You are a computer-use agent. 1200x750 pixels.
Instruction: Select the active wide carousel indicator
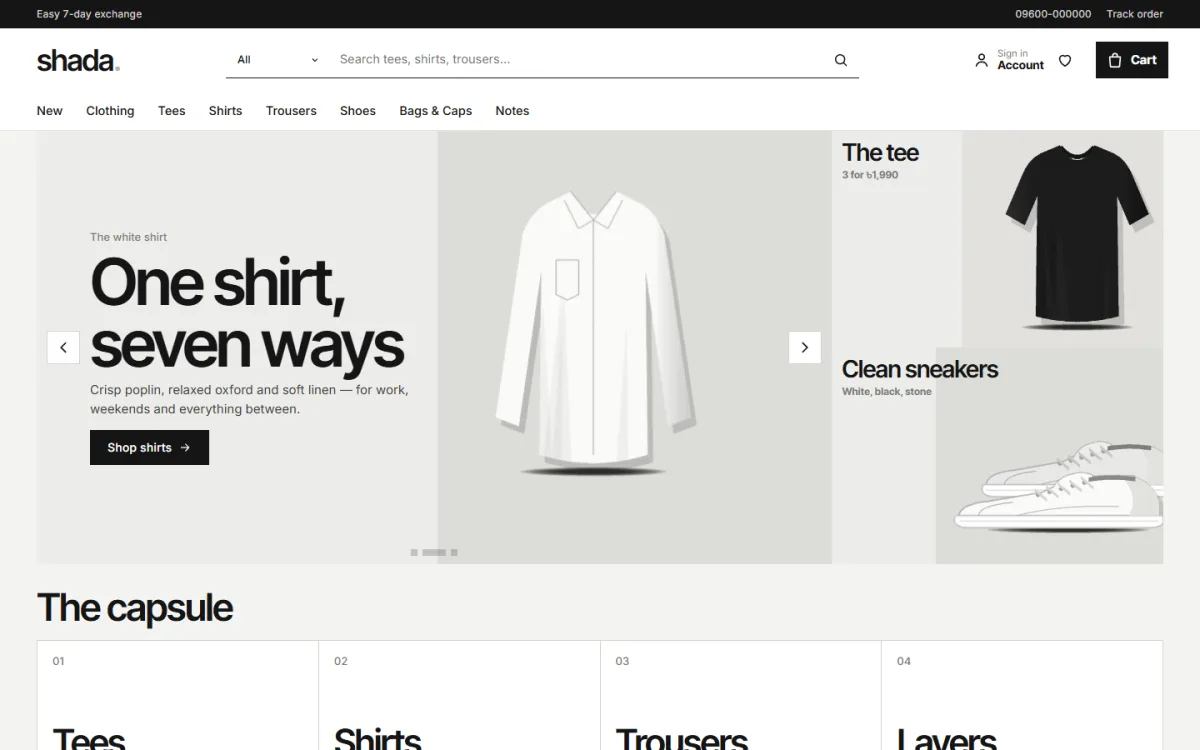coord(434,552)
